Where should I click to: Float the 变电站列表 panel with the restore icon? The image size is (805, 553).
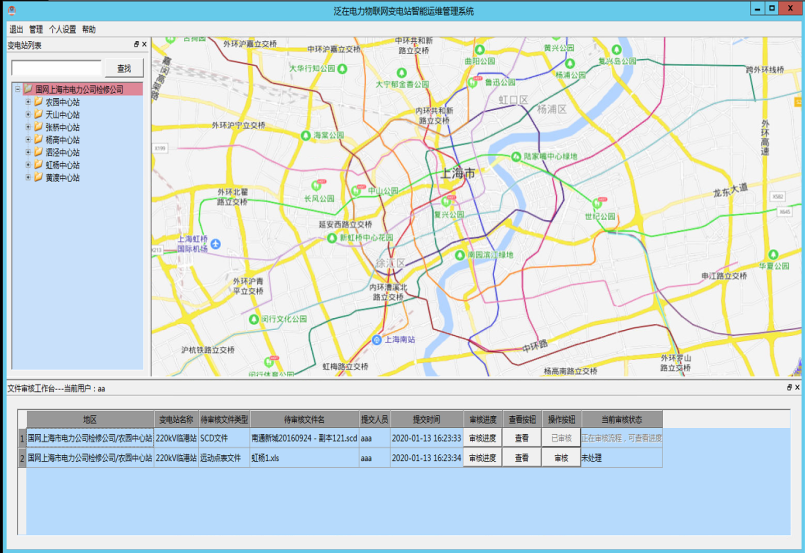(136, 45)
